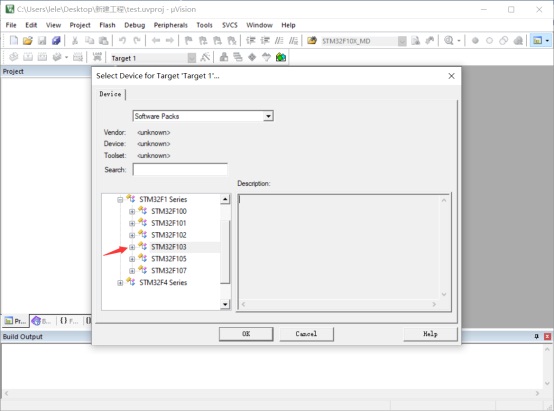Click the device tree scroll down arrow
The height and width of the screenshot is (411, 554).
click(225, 304)
